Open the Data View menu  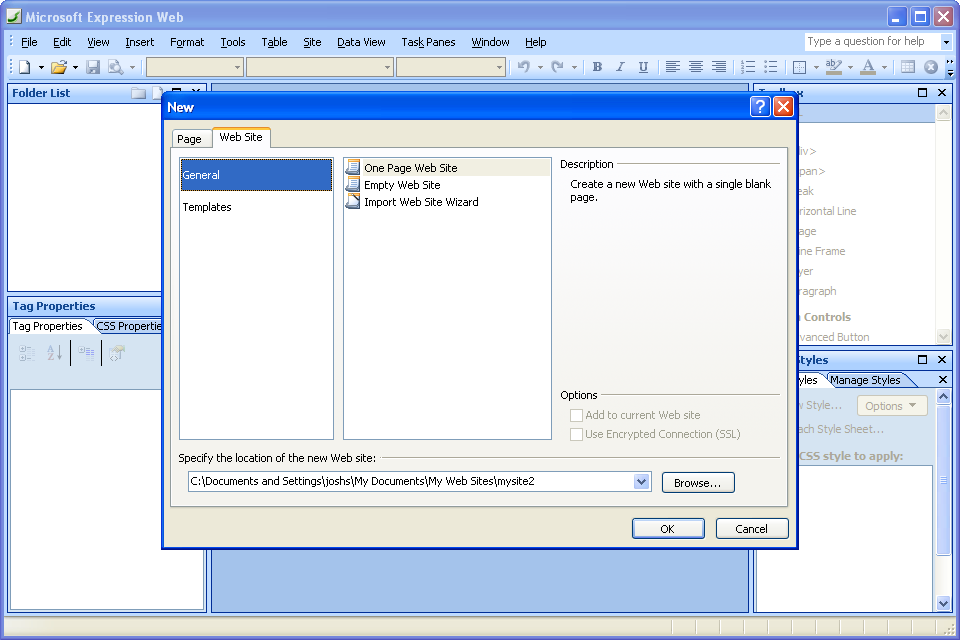tap(361, 42)
